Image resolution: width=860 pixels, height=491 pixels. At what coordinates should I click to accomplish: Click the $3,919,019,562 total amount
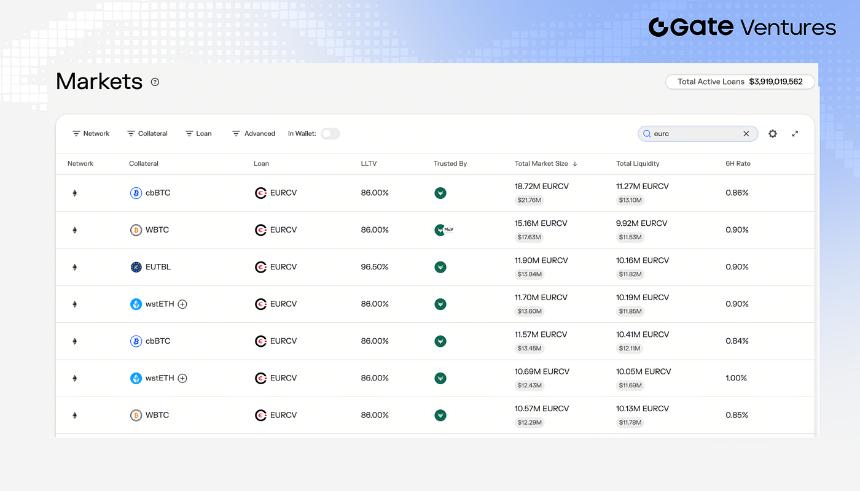pos(776,82)
